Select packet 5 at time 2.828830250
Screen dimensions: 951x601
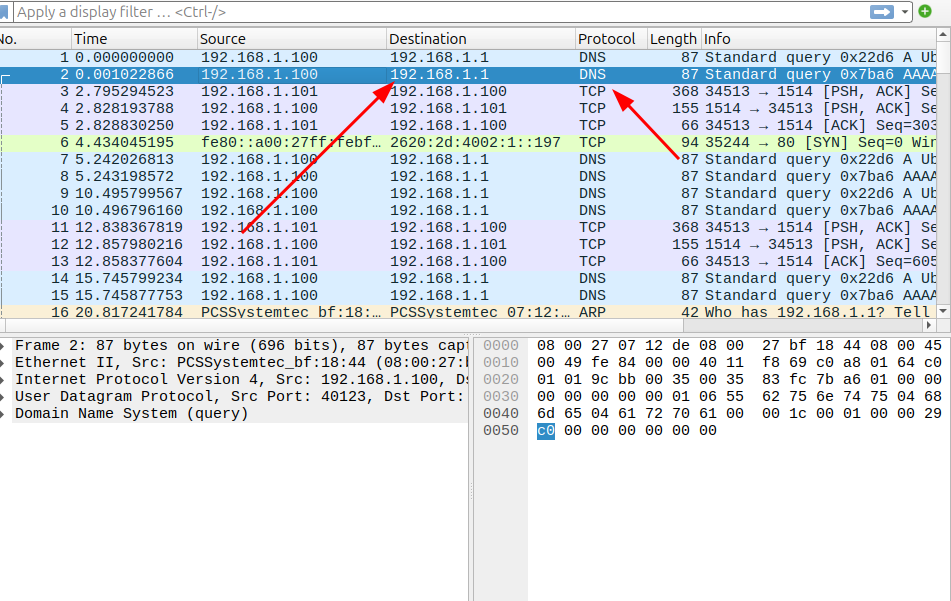click(x=468, y=126)
